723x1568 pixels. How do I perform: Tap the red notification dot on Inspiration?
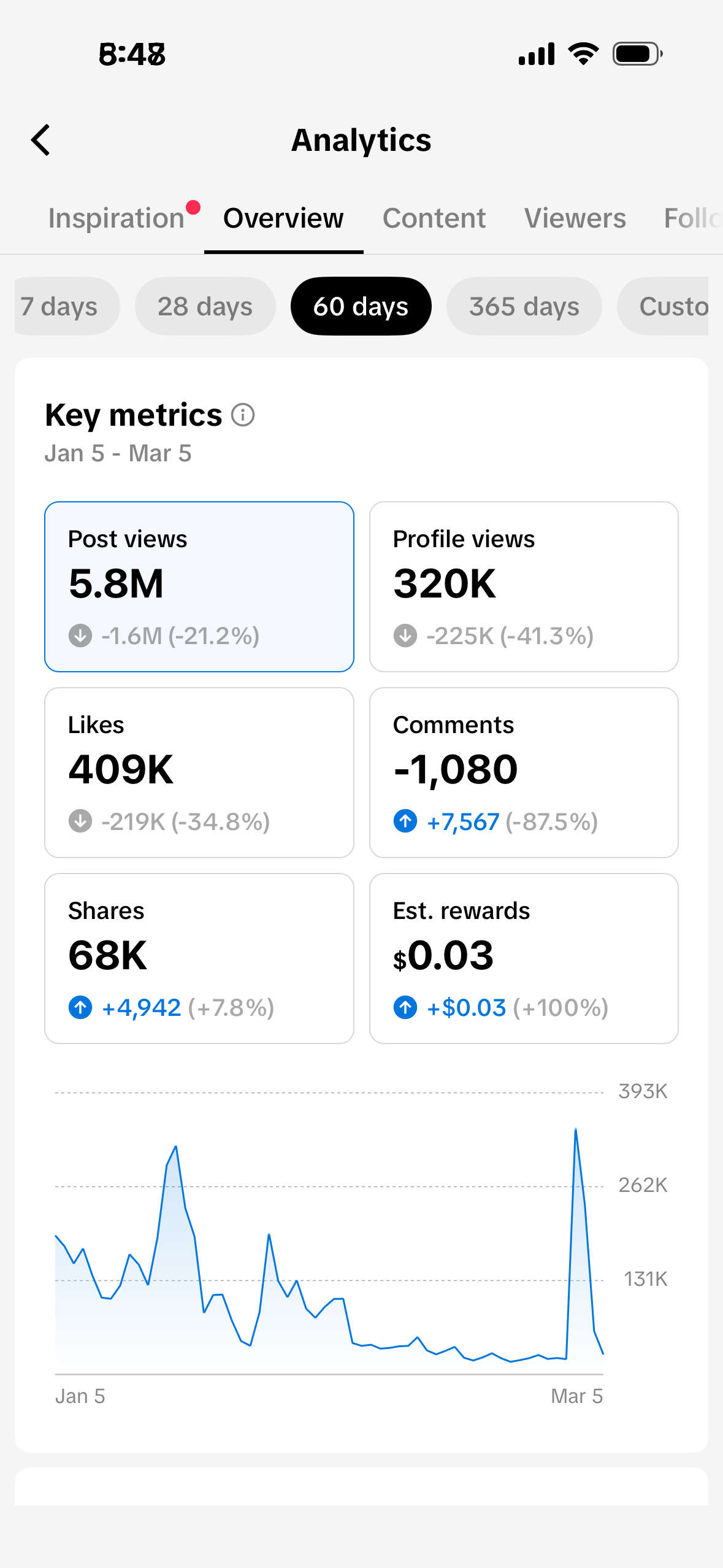[193, 207]
